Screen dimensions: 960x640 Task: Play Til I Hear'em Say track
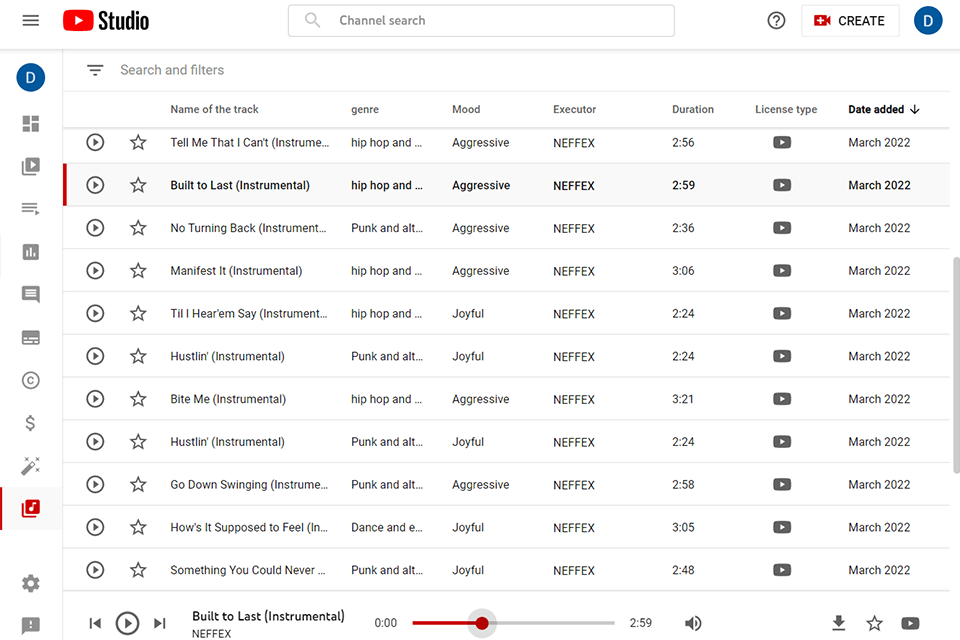tap(95, 314)
